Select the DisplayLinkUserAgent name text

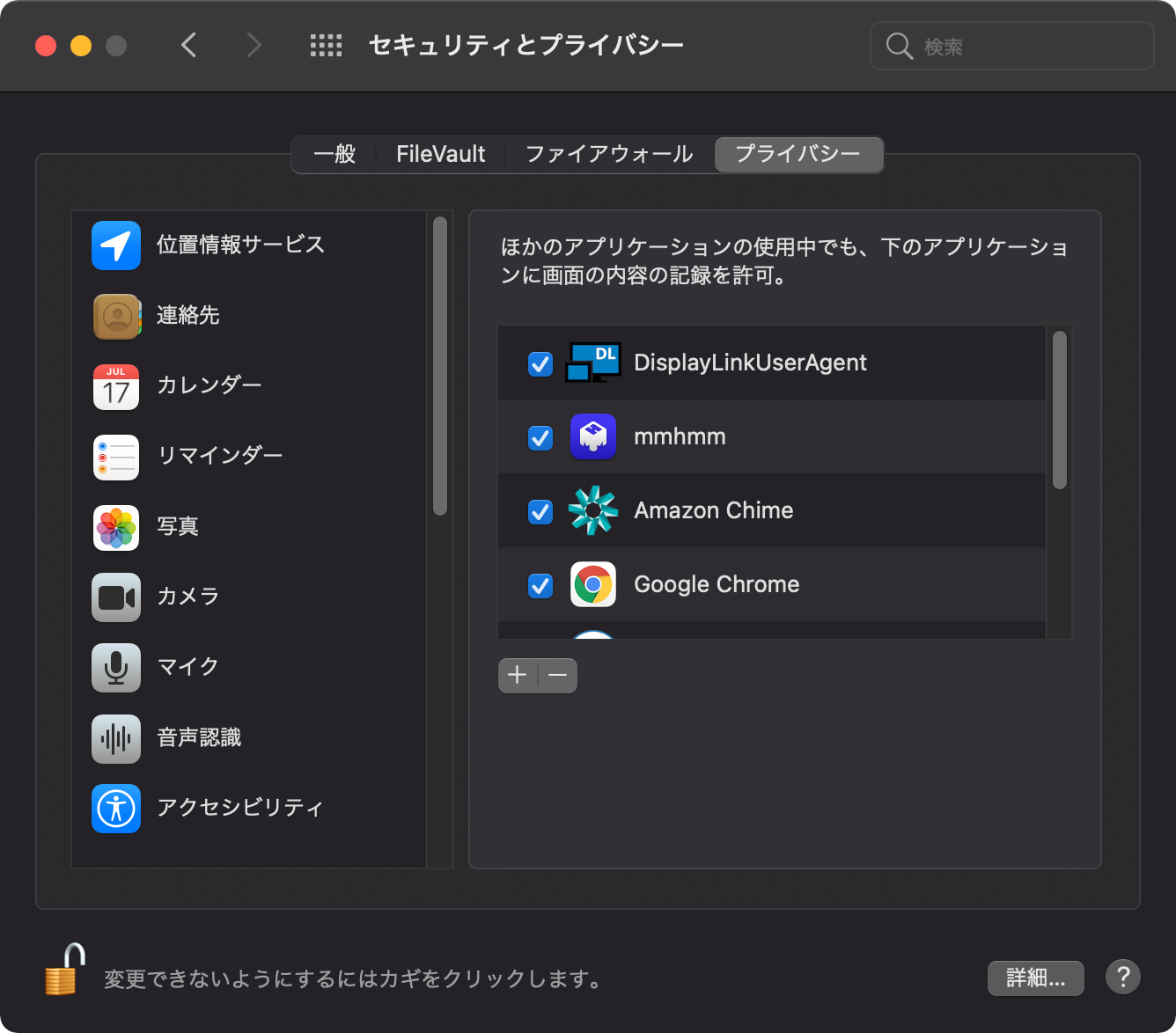coord(750,363)
